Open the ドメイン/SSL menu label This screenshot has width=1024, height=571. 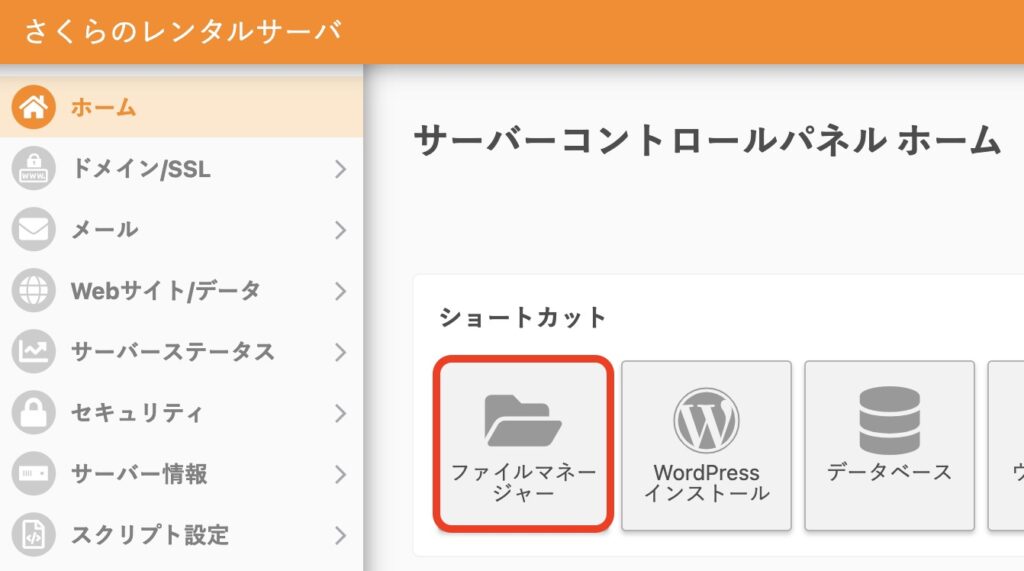click(x=141, y=169)
